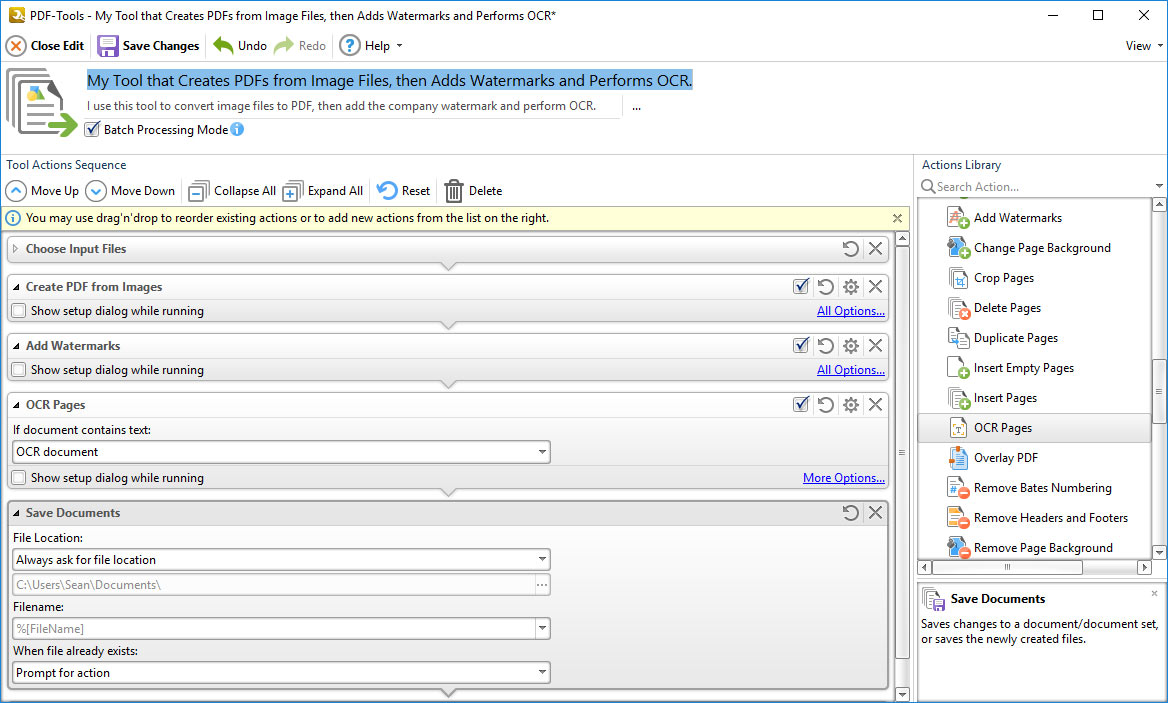The width and height of the screenshot is (1168, 703).
Task: Click the Batch Processing Mode info icon
Action: (237, 130)
